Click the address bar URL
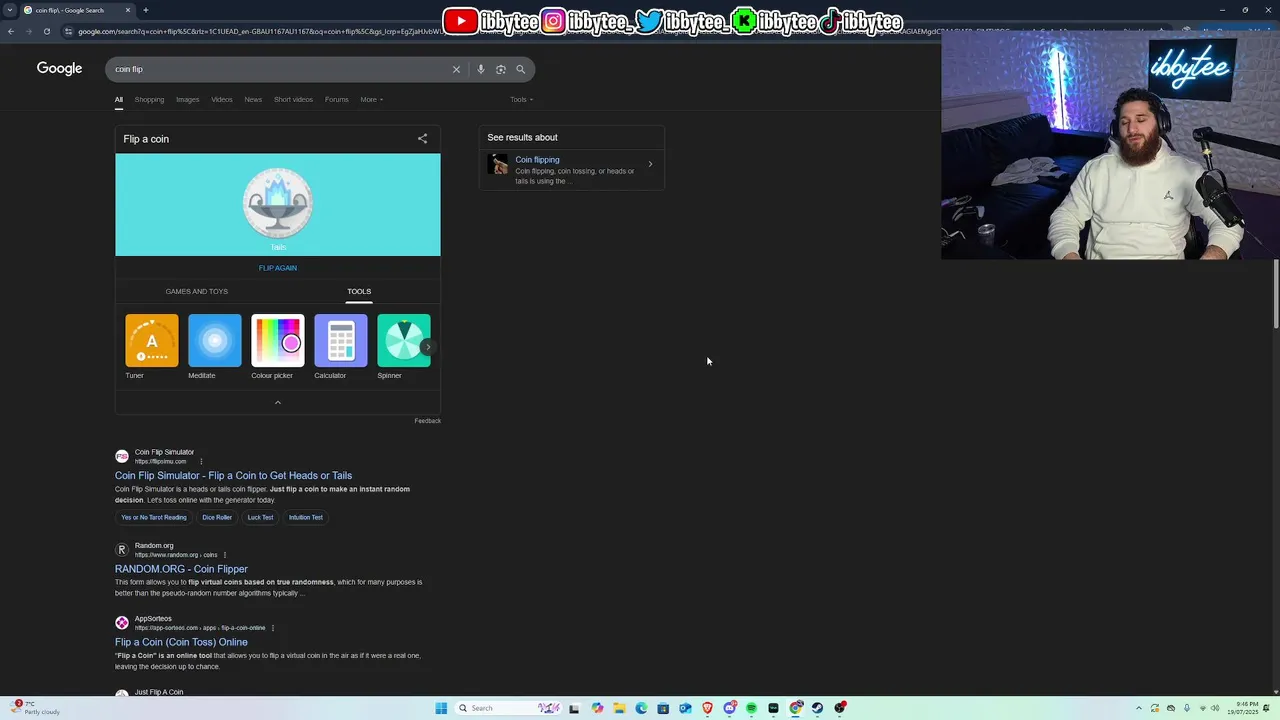The image size is (1280, 720). (x=260, y=31)
